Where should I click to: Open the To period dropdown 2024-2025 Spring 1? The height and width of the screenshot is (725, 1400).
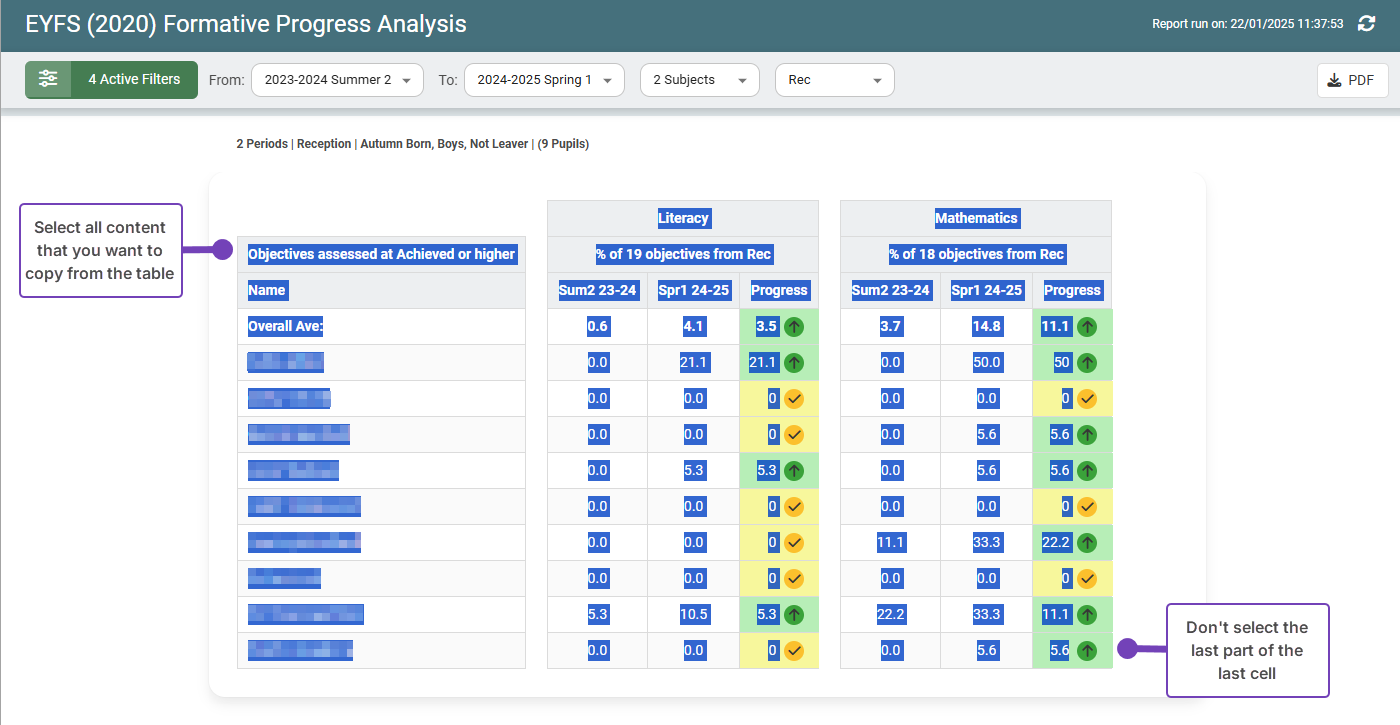pos(544,80)
